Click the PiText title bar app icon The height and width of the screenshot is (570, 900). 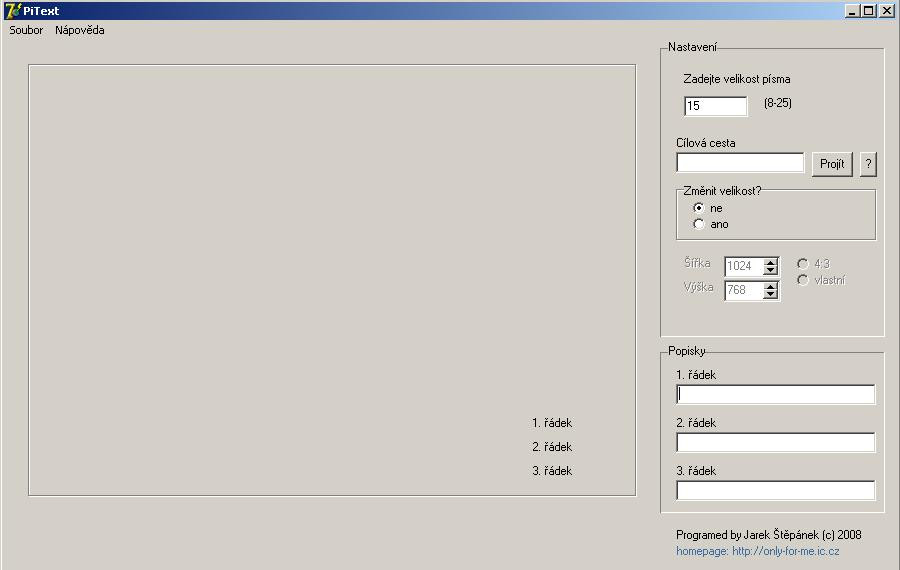[12, 10]
